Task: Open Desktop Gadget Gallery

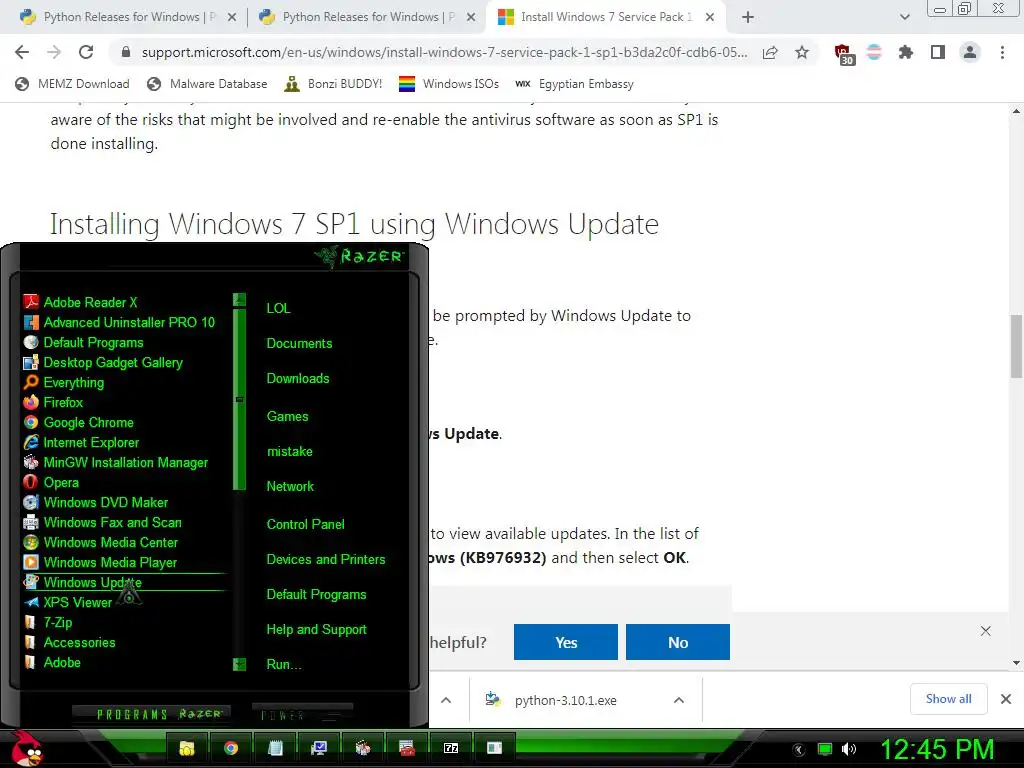Action: coord(103,362)
